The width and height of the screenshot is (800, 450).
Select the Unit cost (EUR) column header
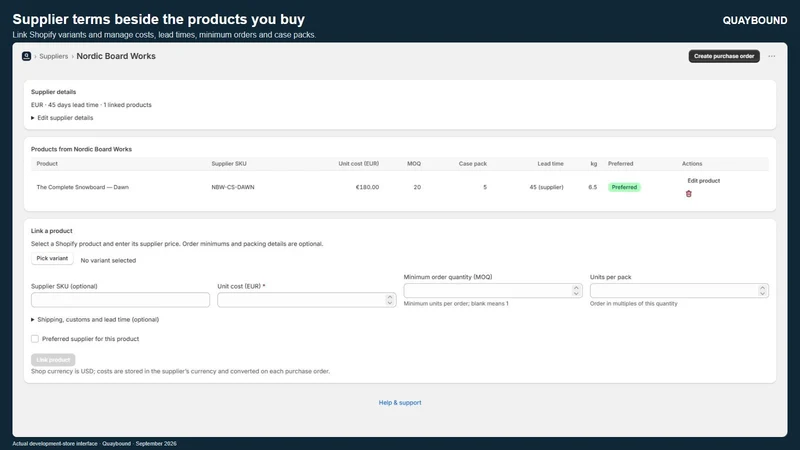pyautogui.click(x=359, y=164)
